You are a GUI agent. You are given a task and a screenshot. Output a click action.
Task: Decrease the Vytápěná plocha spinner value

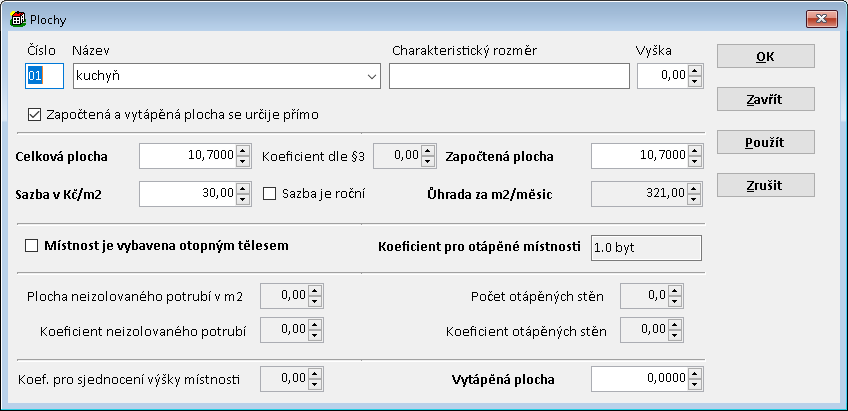[x=696, y=385]
